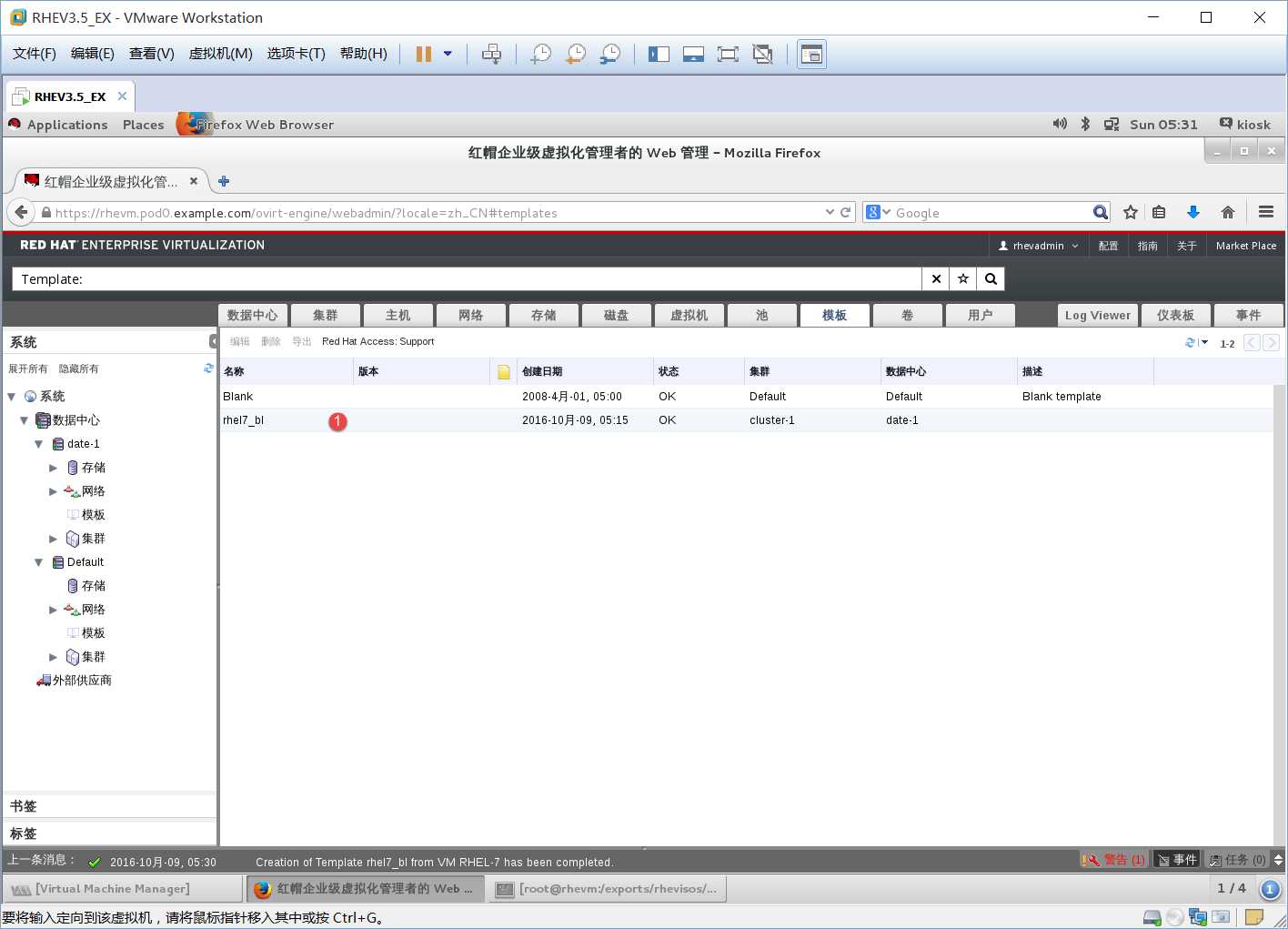Viewport: 1288px width, 929px height.
Task: Bookmark this page with the star
Action: point(1131,212)
